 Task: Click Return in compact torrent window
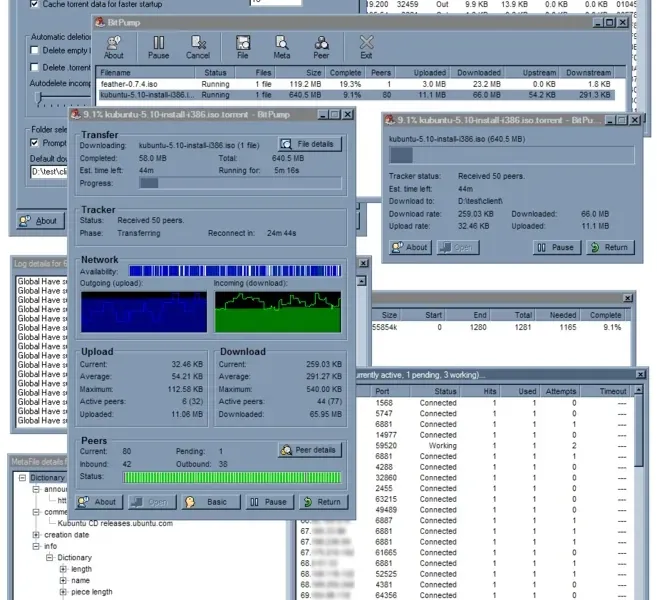pos(610,247)
